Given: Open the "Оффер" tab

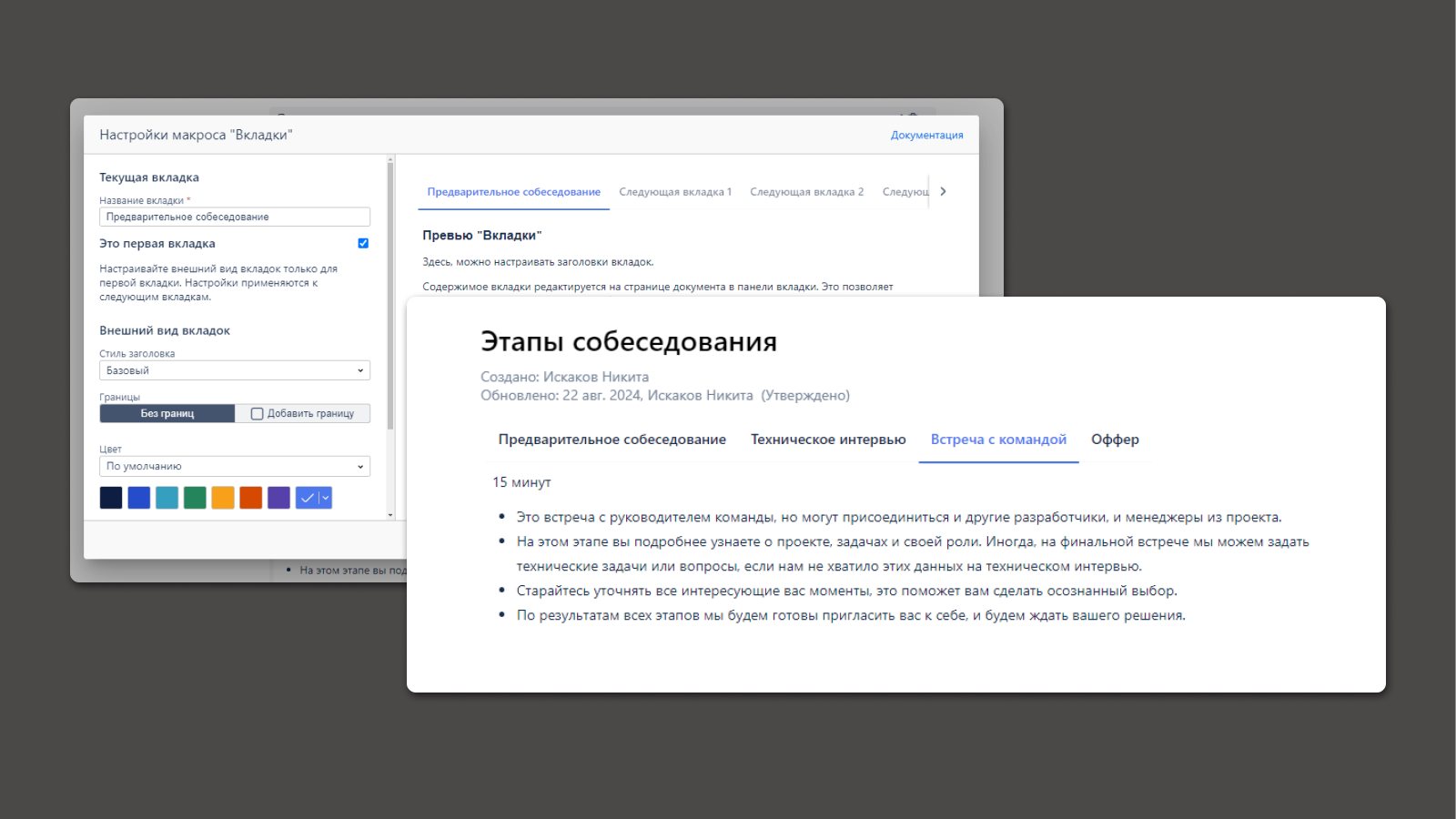Looking at the screenshot, I should [x=1115, y=440].
